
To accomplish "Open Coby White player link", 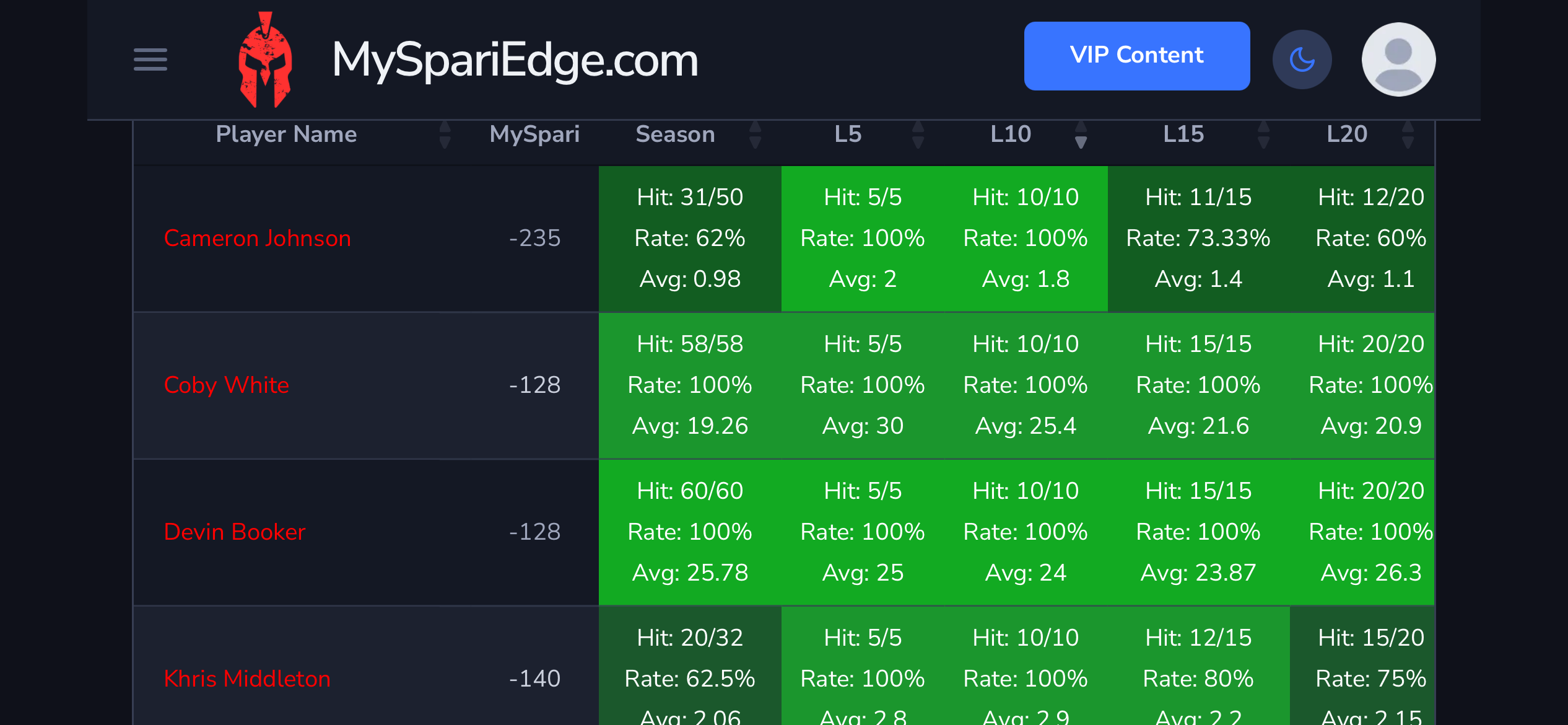I will (x=227, y=385).
